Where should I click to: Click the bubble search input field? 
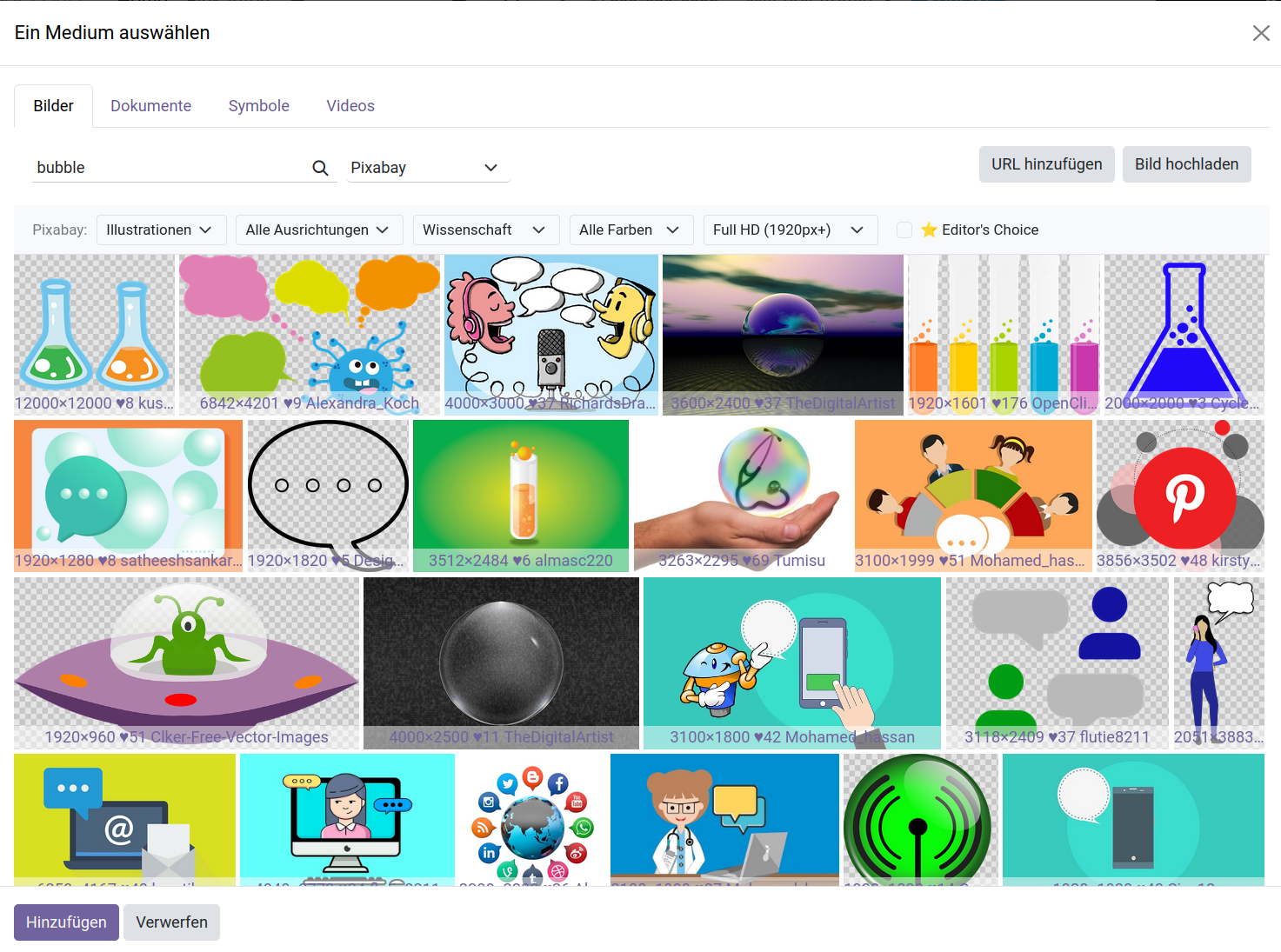(157, 167)
